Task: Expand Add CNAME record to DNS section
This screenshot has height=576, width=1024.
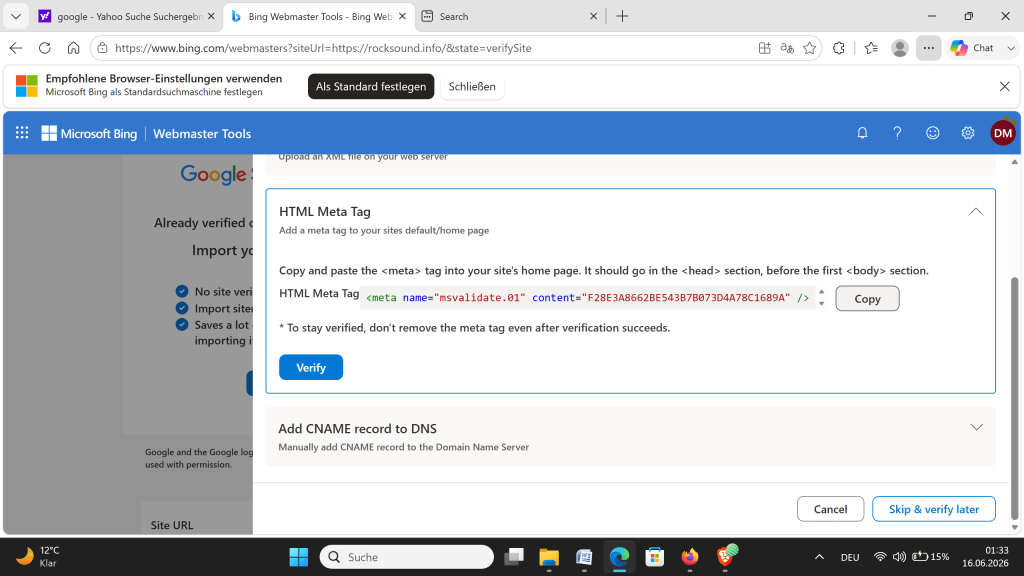Action: click(976, 427)
